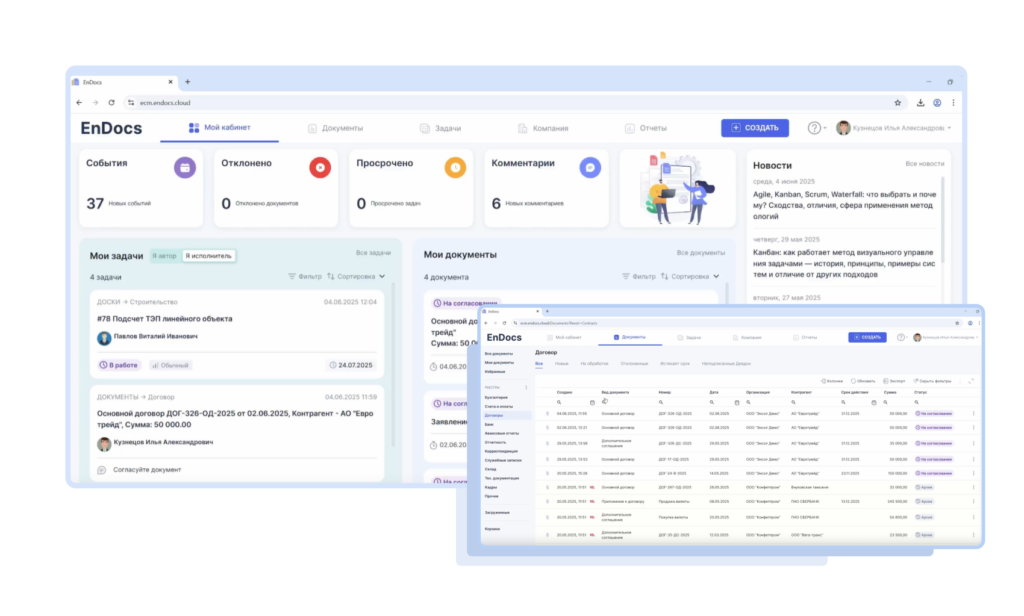
Task: Open task #78 Подсчет ТЭП линейного объекта
Action: point(165,319)
